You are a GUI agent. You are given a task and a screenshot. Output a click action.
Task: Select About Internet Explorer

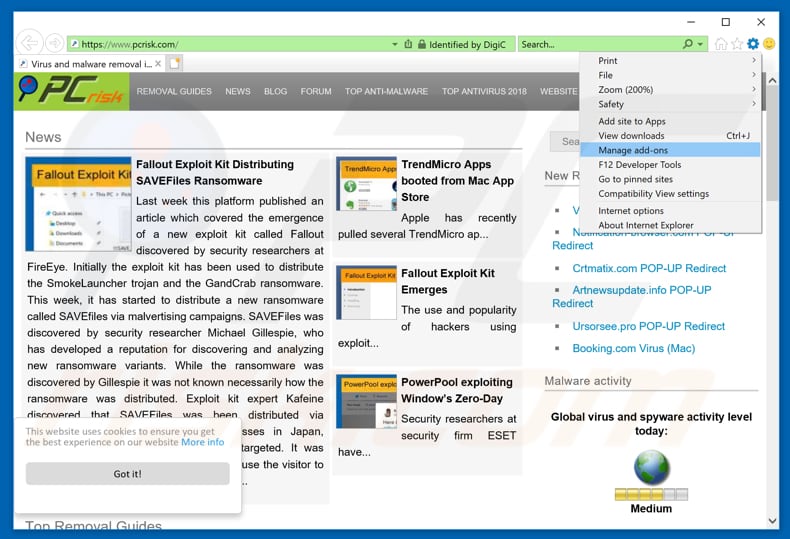tap(670, 225)
